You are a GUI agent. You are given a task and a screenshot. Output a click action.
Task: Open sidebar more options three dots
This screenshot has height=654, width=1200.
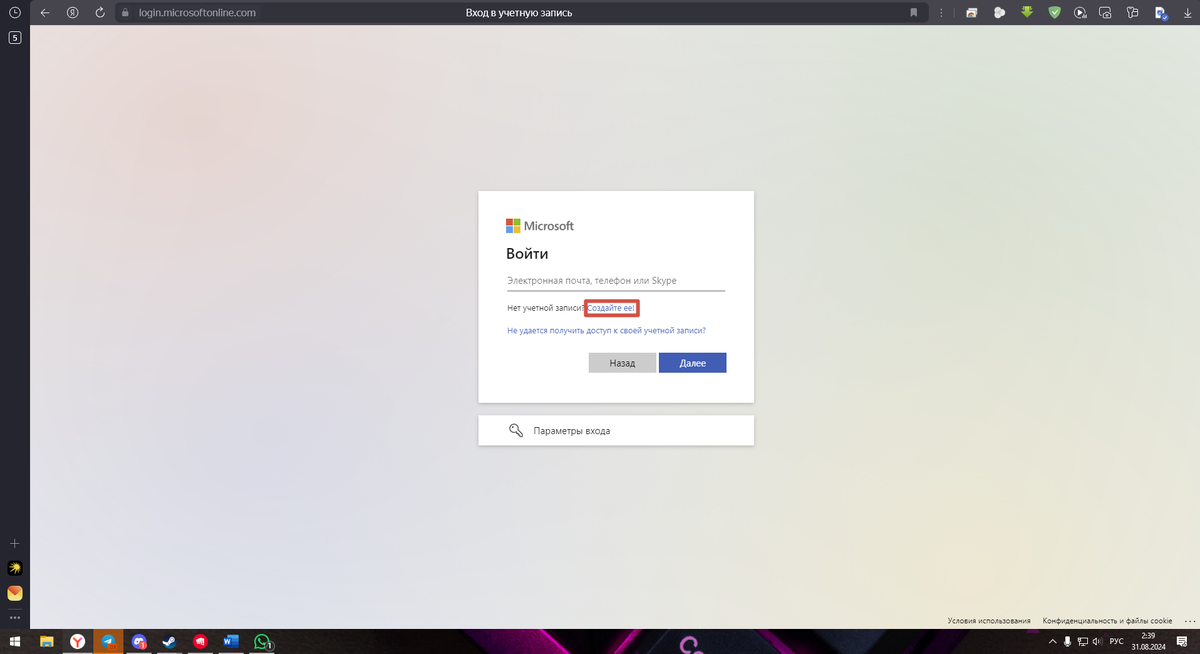(15, 618)
